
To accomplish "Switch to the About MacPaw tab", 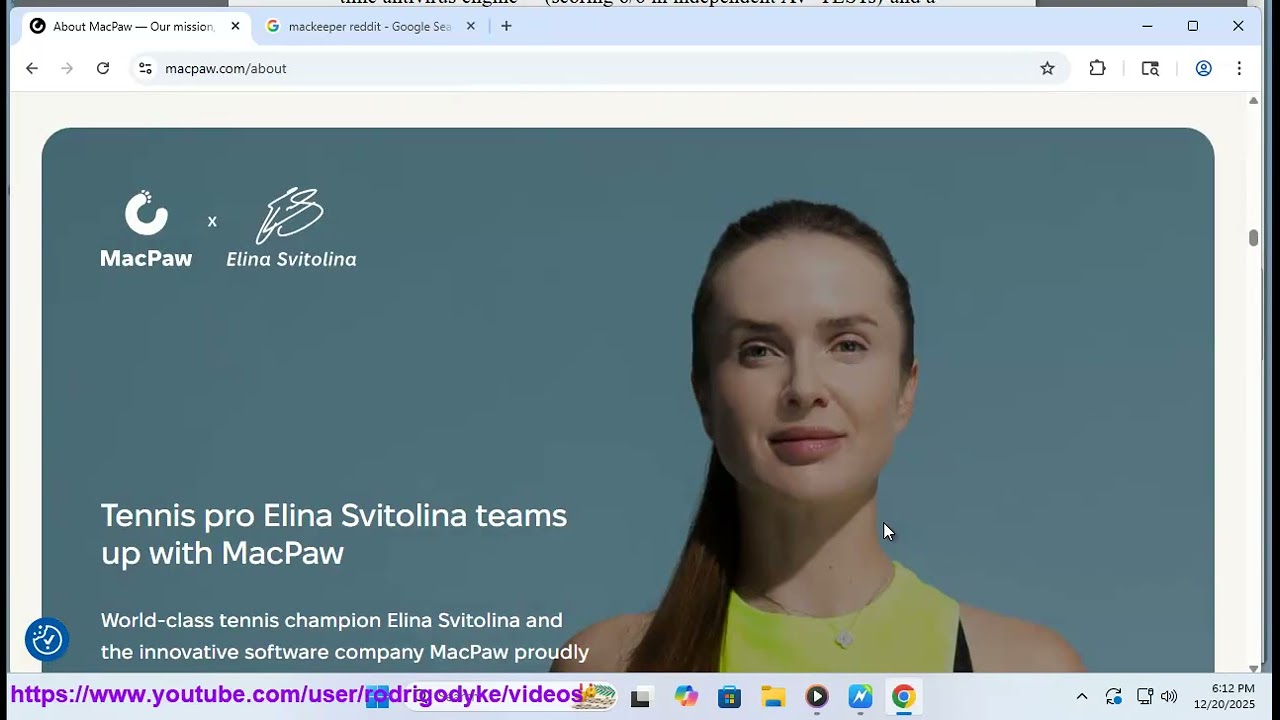I will 136,26.
